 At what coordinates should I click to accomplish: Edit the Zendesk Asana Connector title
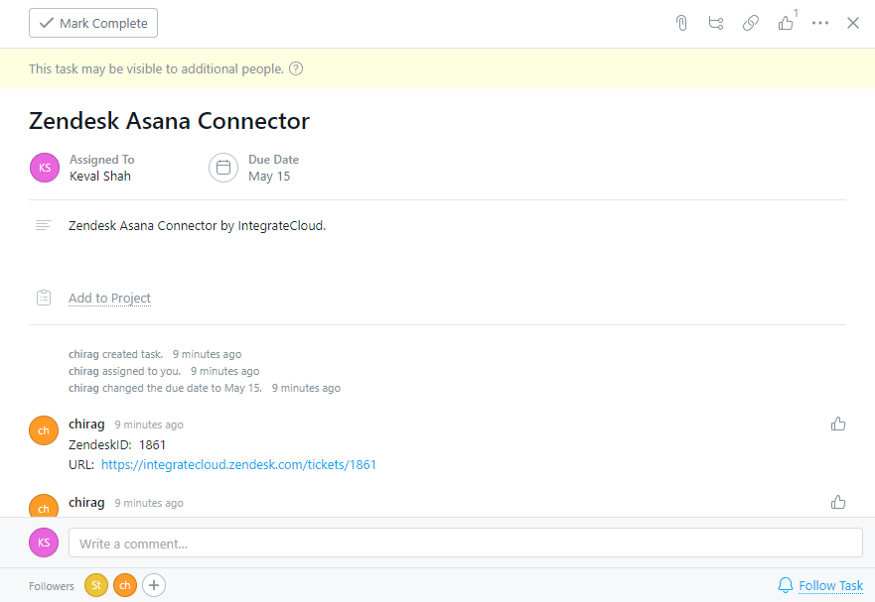click(x=169, y=121)
